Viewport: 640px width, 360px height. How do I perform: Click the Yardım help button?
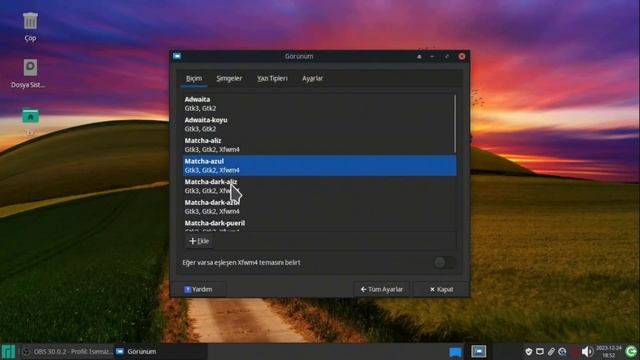(198, 289)
